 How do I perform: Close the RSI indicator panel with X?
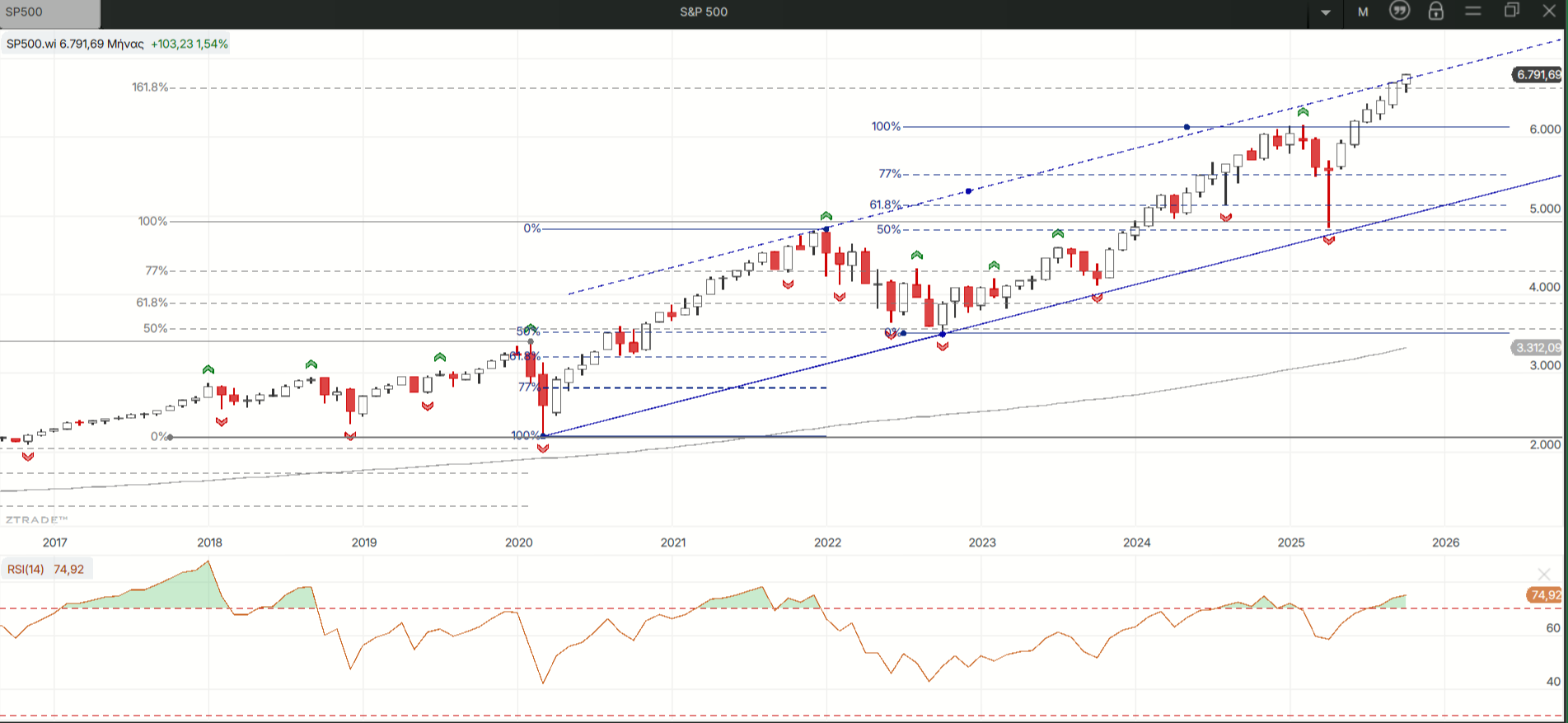(1543, 574)
